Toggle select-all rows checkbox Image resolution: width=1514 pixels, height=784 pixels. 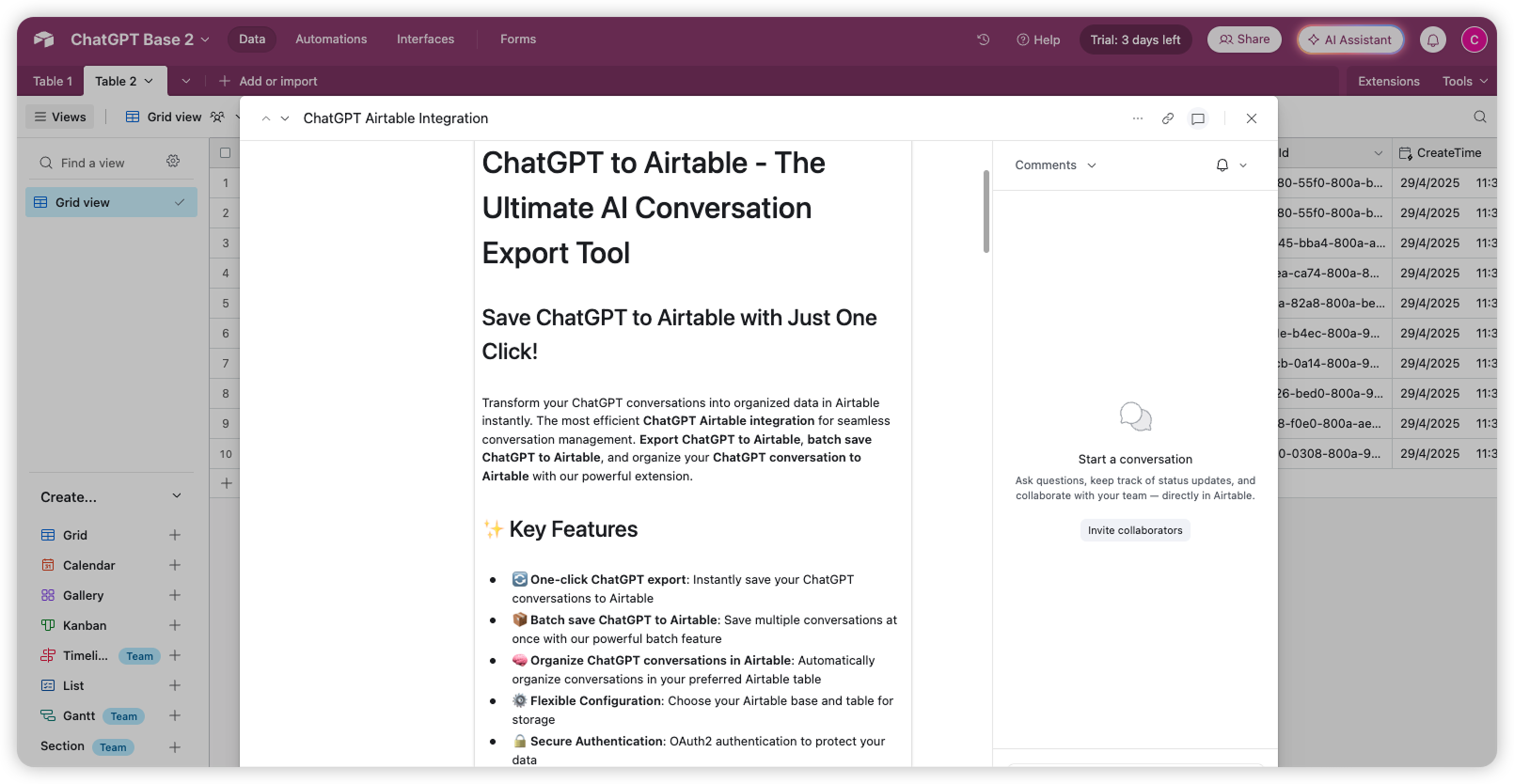[x=225, y=152]
